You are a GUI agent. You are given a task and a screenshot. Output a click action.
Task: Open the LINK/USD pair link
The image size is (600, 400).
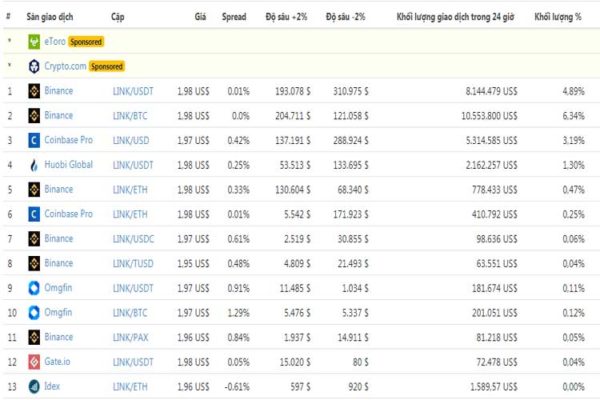[x=131, y=140]
